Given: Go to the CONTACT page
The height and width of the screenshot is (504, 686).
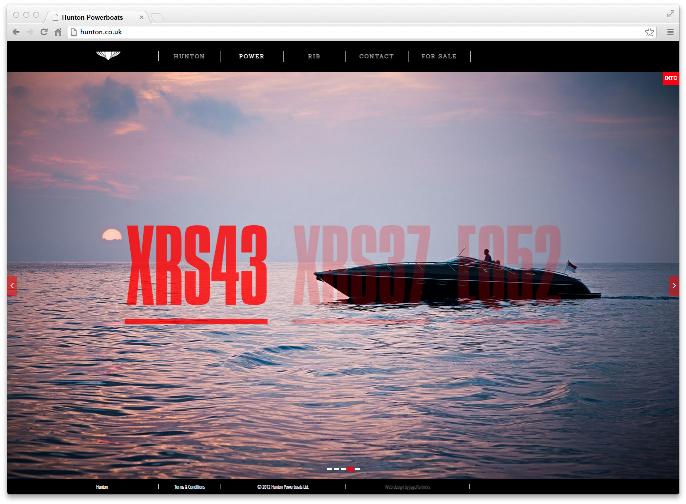Looking at the screenshot, I should pos(376,56).
